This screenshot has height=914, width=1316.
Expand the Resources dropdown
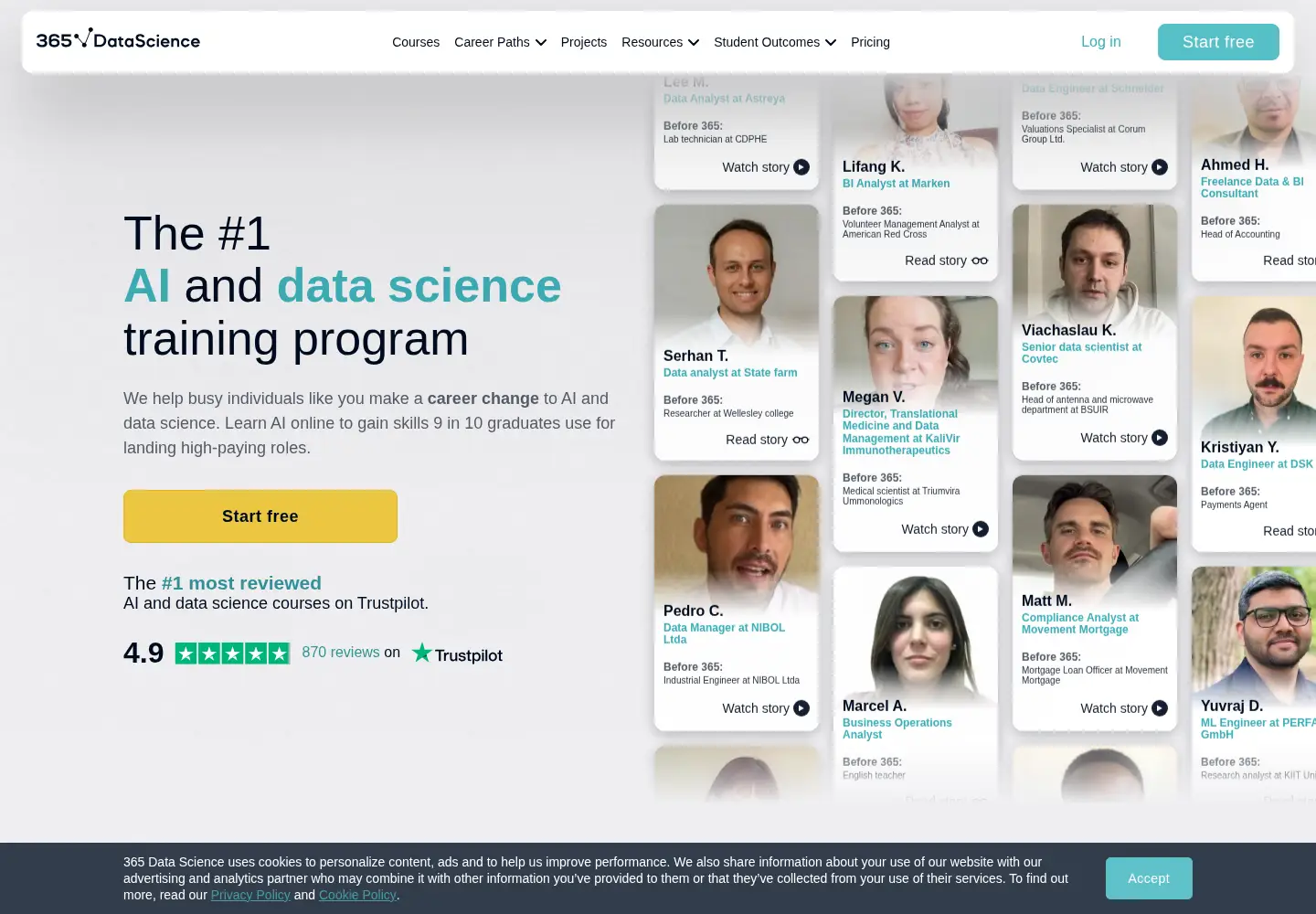click(x=660, y=42)
